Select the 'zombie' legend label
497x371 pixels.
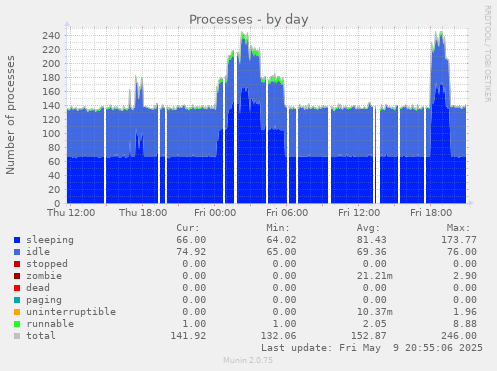(44, 276)
